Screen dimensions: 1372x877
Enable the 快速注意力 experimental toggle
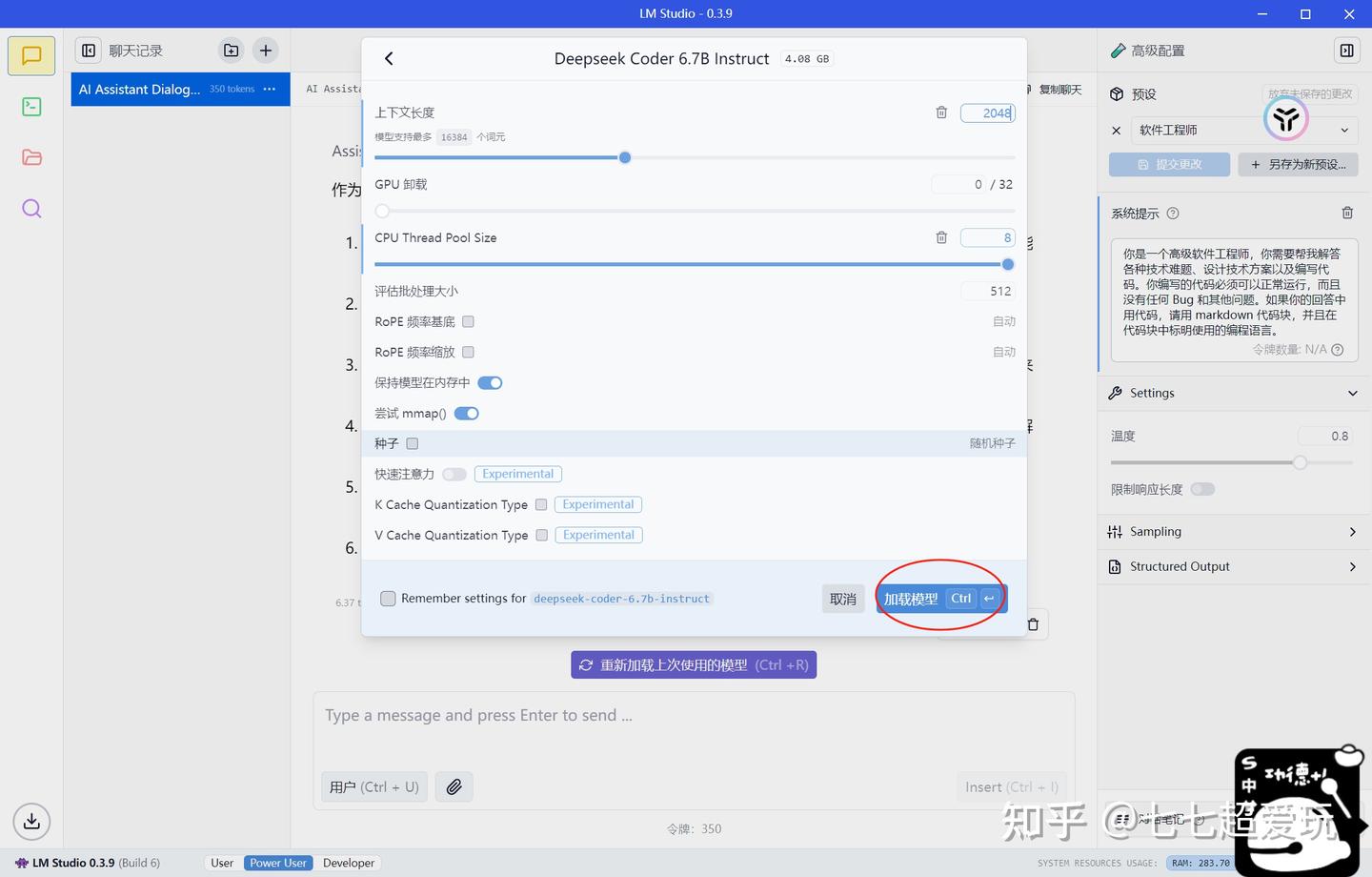click(454, 473)
